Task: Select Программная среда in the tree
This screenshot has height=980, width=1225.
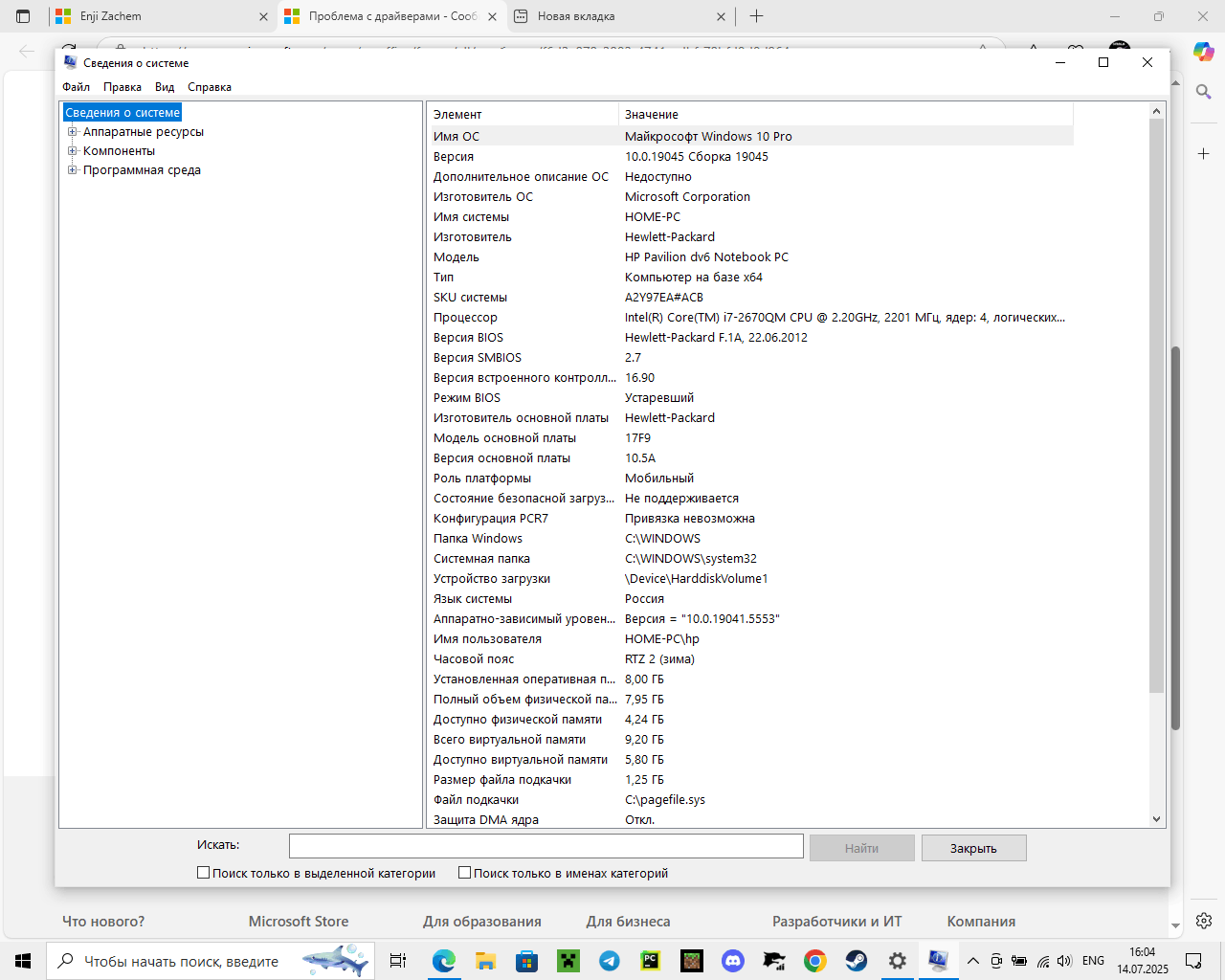Action: [x=142, y=170]
